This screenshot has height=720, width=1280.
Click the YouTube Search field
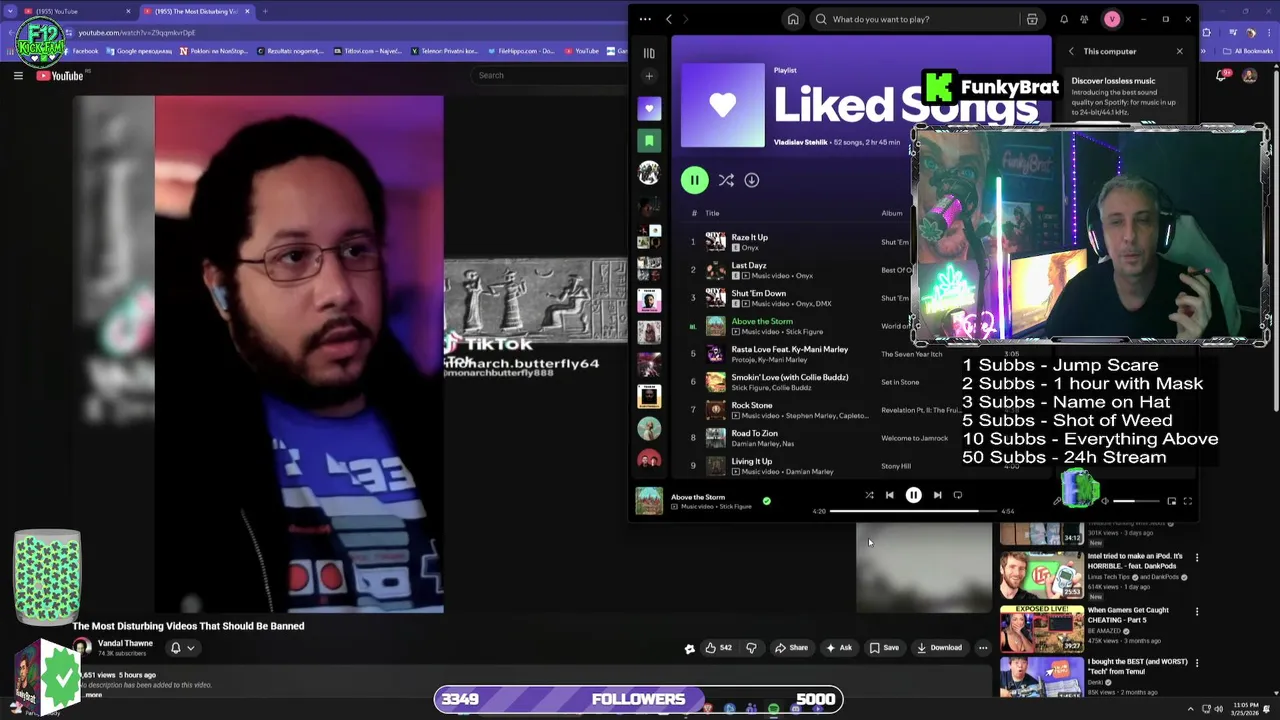coord(550,75)
